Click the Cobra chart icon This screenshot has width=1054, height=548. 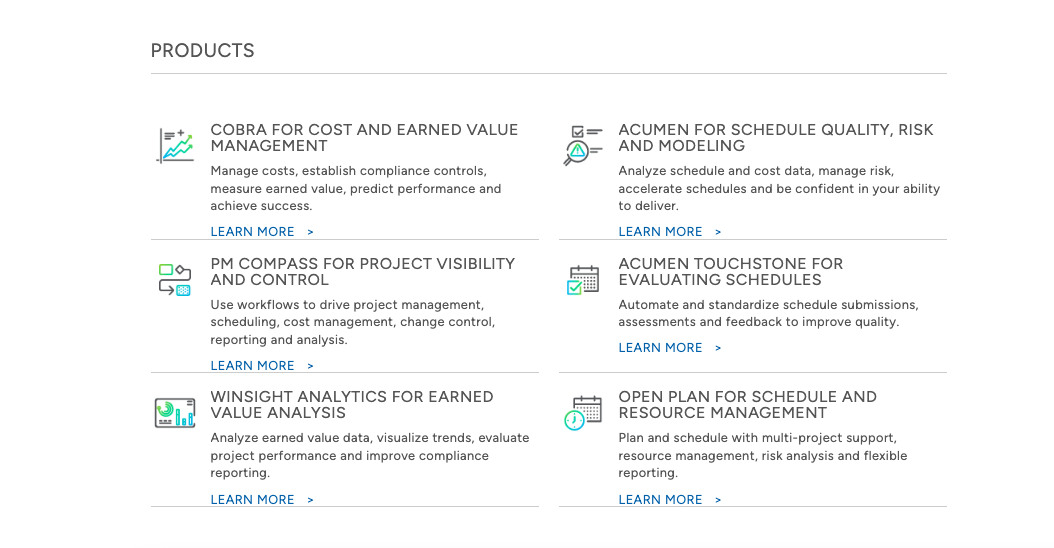click(x=175, y=145)
